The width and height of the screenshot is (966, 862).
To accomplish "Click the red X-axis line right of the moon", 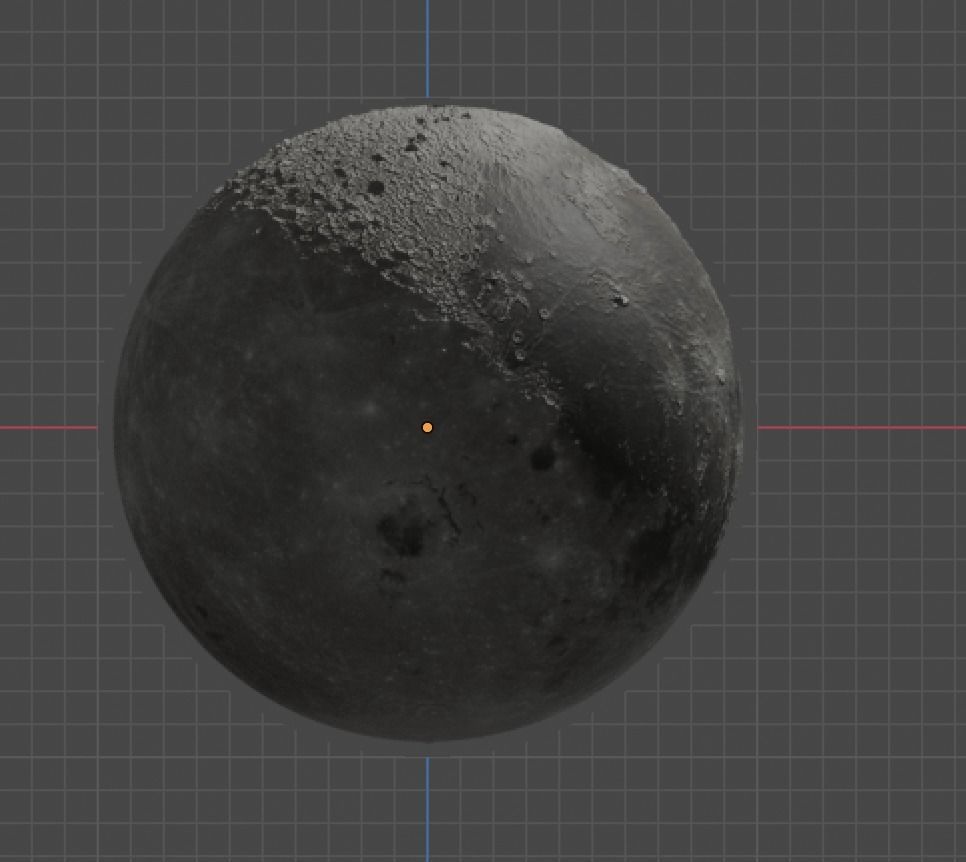I will pos(870,427).
